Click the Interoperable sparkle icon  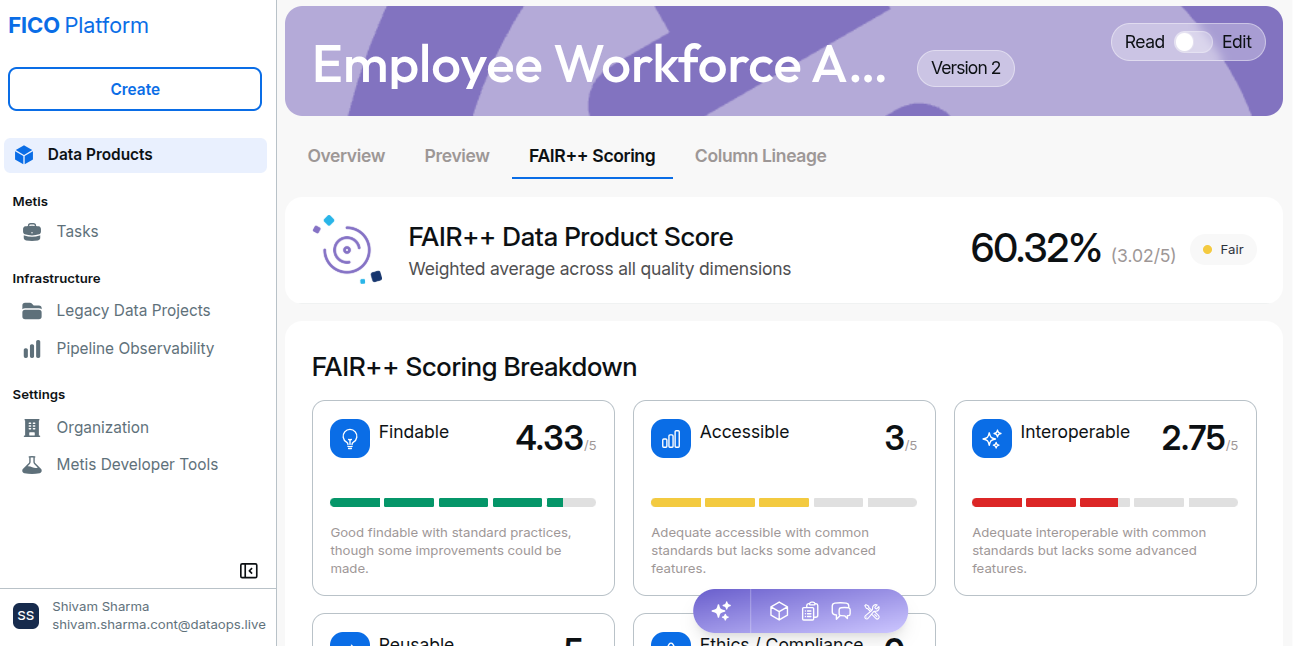click(992, 438)
